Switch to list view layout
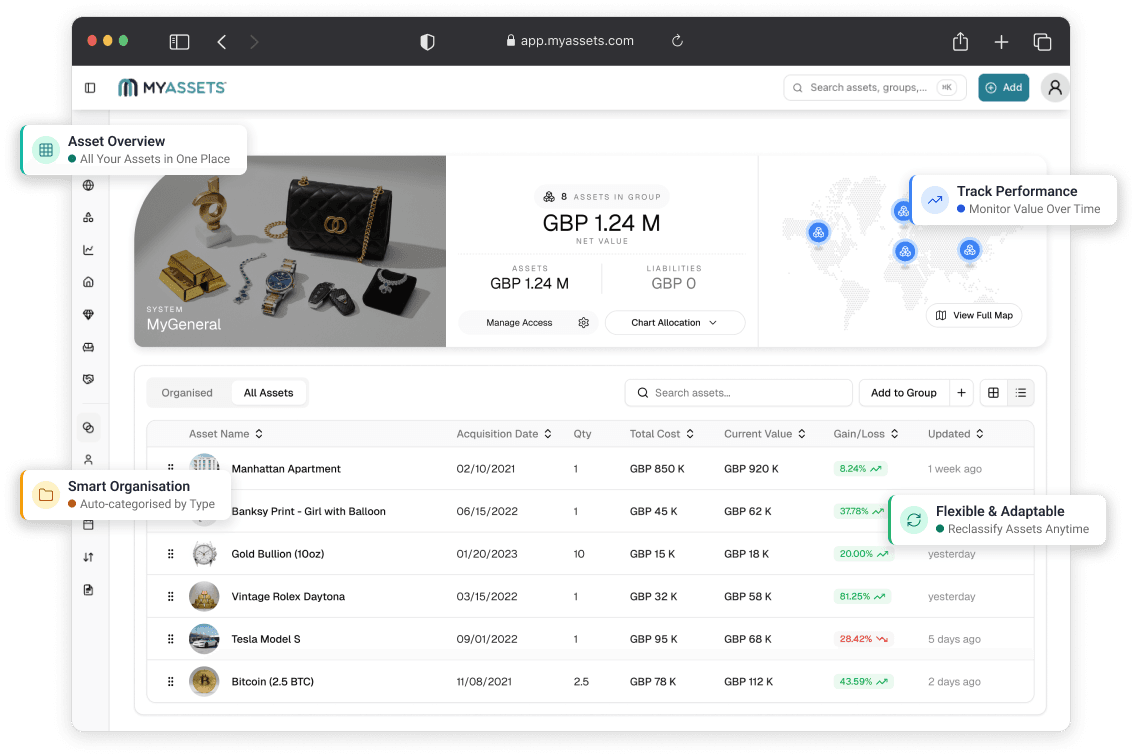Viewport: 1137px width, 756px height. pos(1021,393)
